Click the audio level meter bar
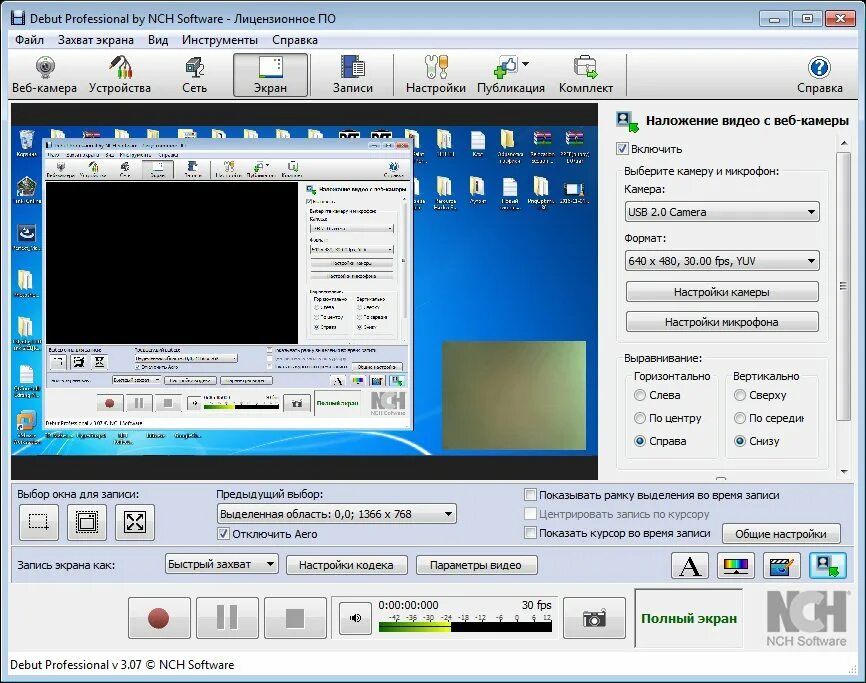 465,627
